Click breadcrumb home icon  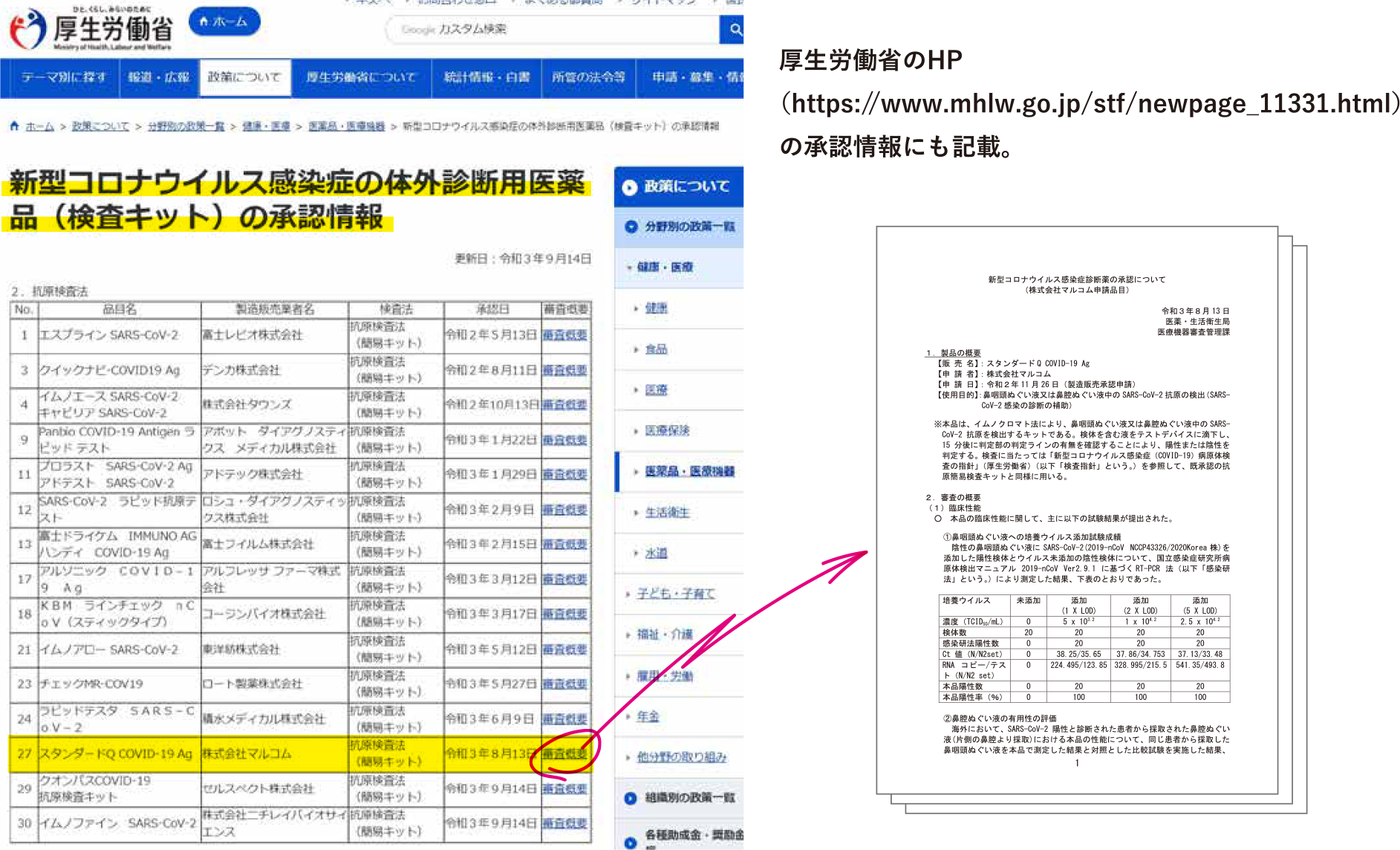pyautogui.click(x=14, y=126)
